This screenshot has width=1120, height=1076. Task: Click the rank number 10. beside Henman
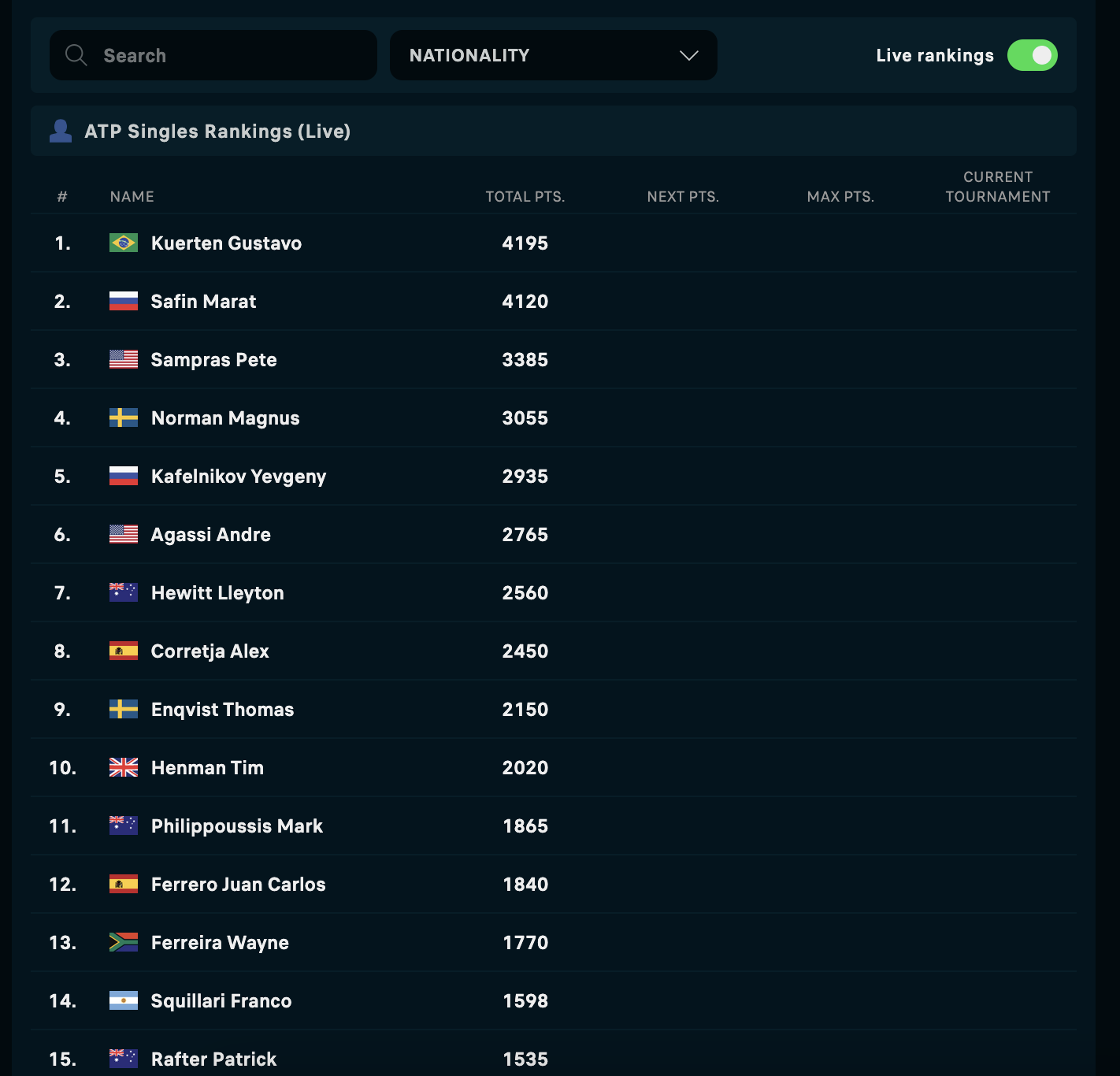coord(63,768)
